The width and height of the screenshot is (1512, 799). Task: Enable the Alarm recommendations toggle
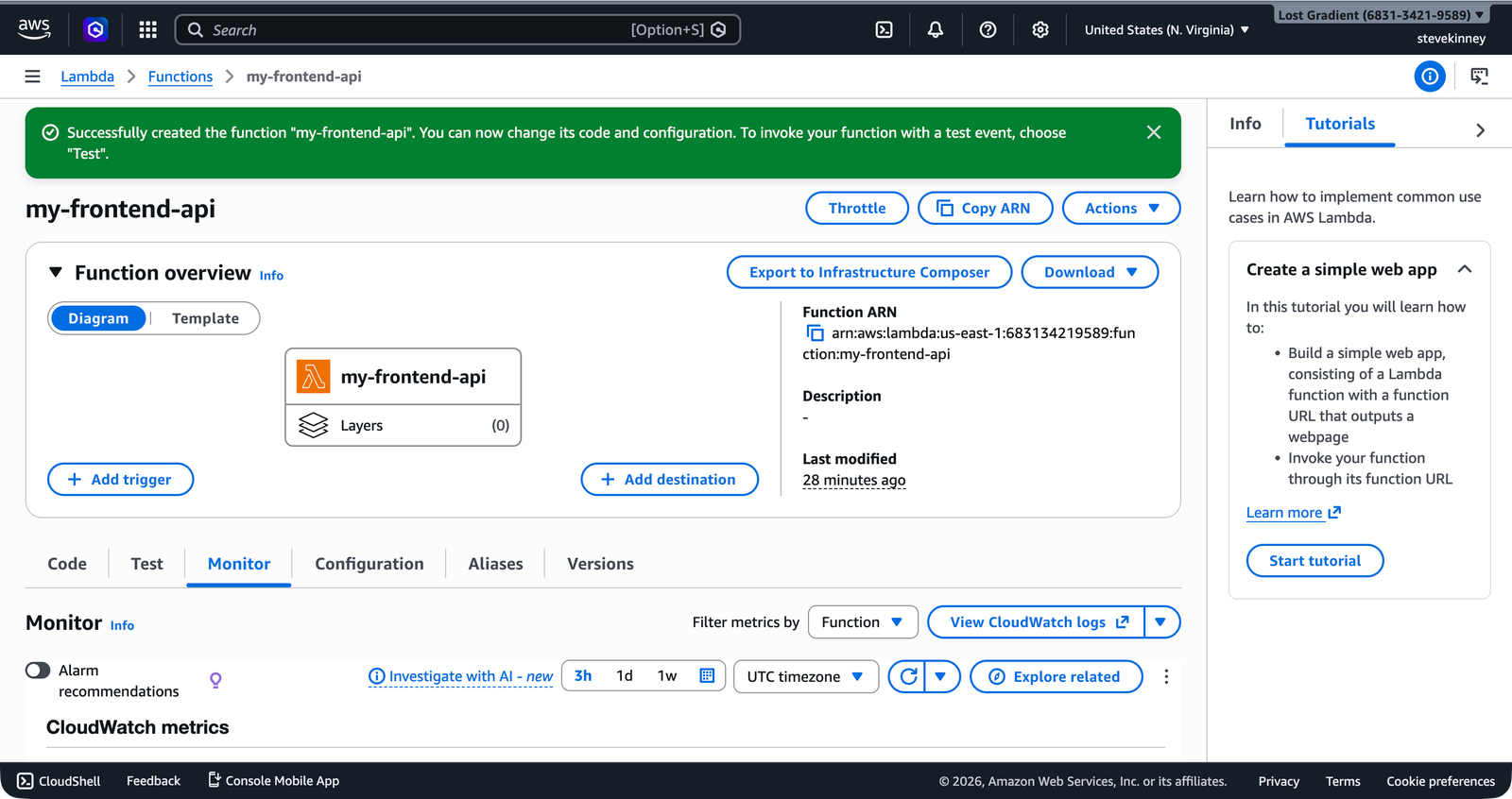coord(38,671)
